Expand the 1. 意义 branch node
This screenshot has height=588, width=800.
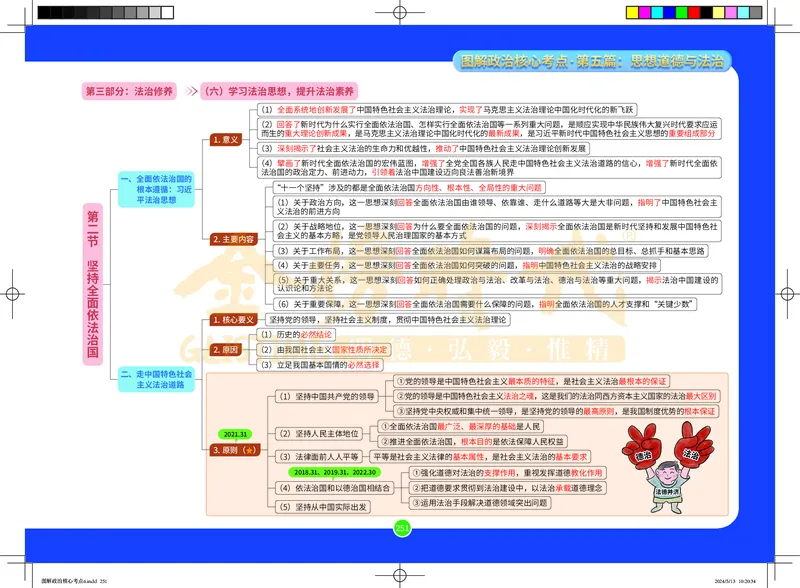coord(225,142)
